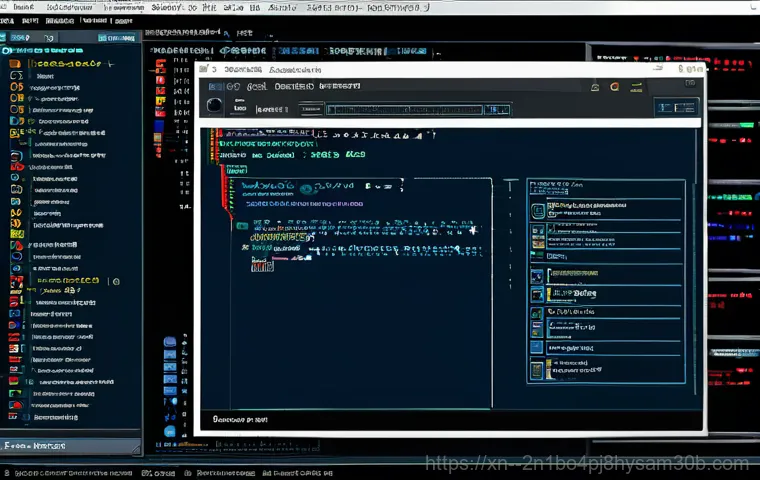Open the first menu in the top menu bar
The width and height of the screenshot is (760, 480).
click(15, 7)
